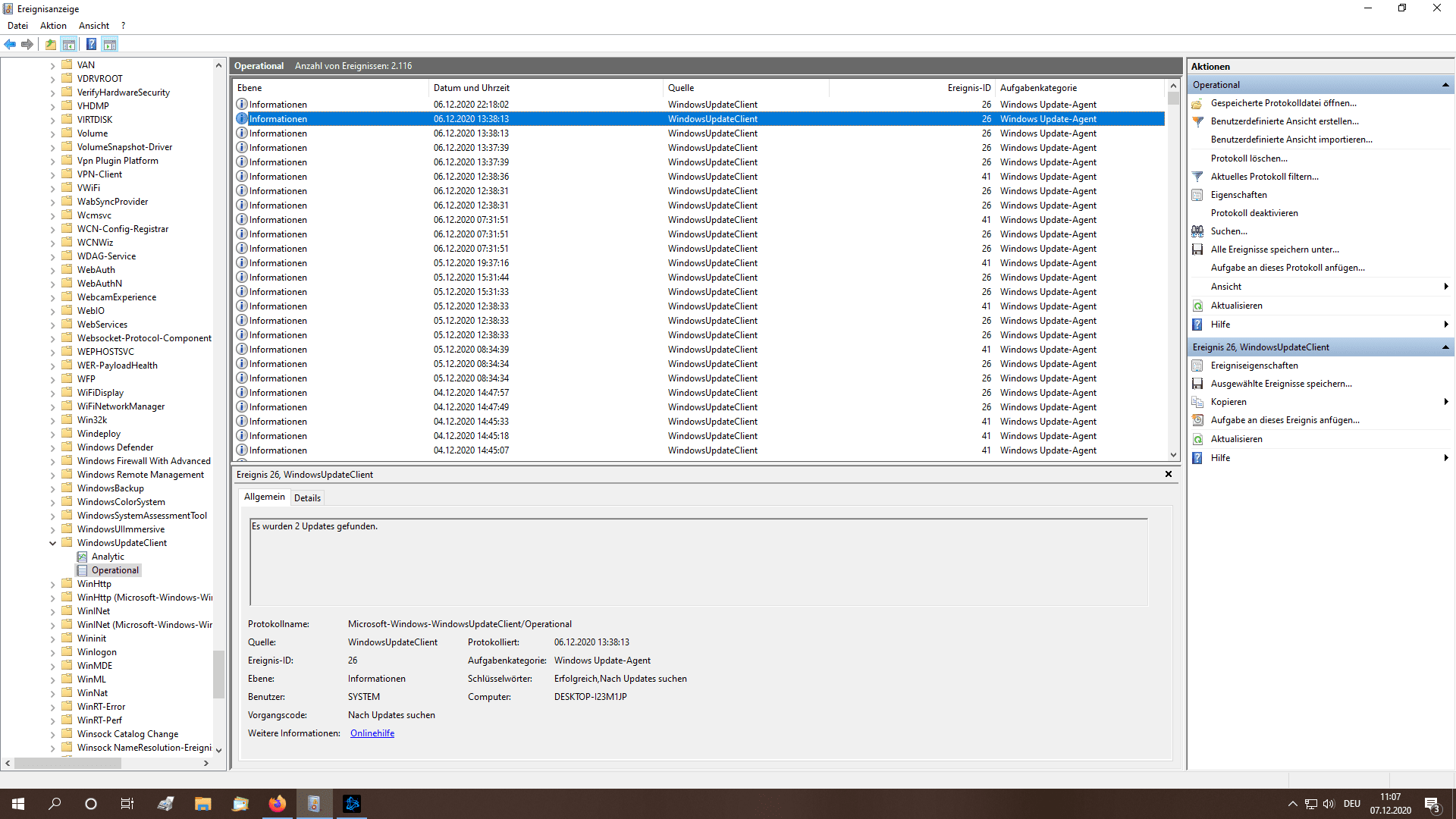Sort events by Ebene column
1456x819 pixels.
tap(331, 88)
